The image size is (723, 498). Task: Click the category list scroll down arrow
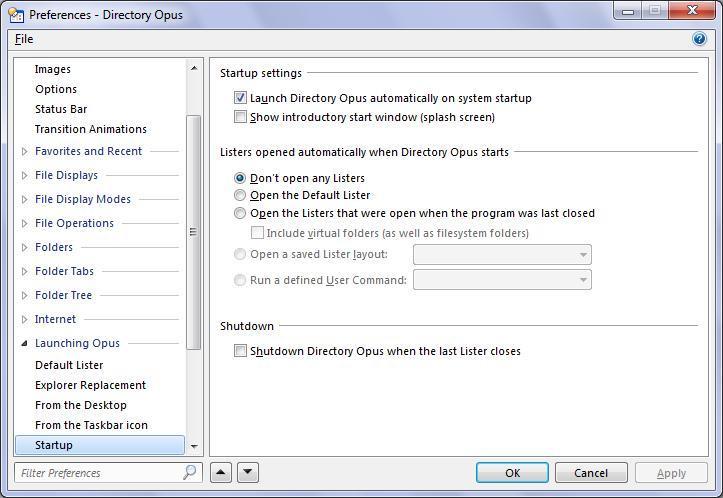(194, 446)
